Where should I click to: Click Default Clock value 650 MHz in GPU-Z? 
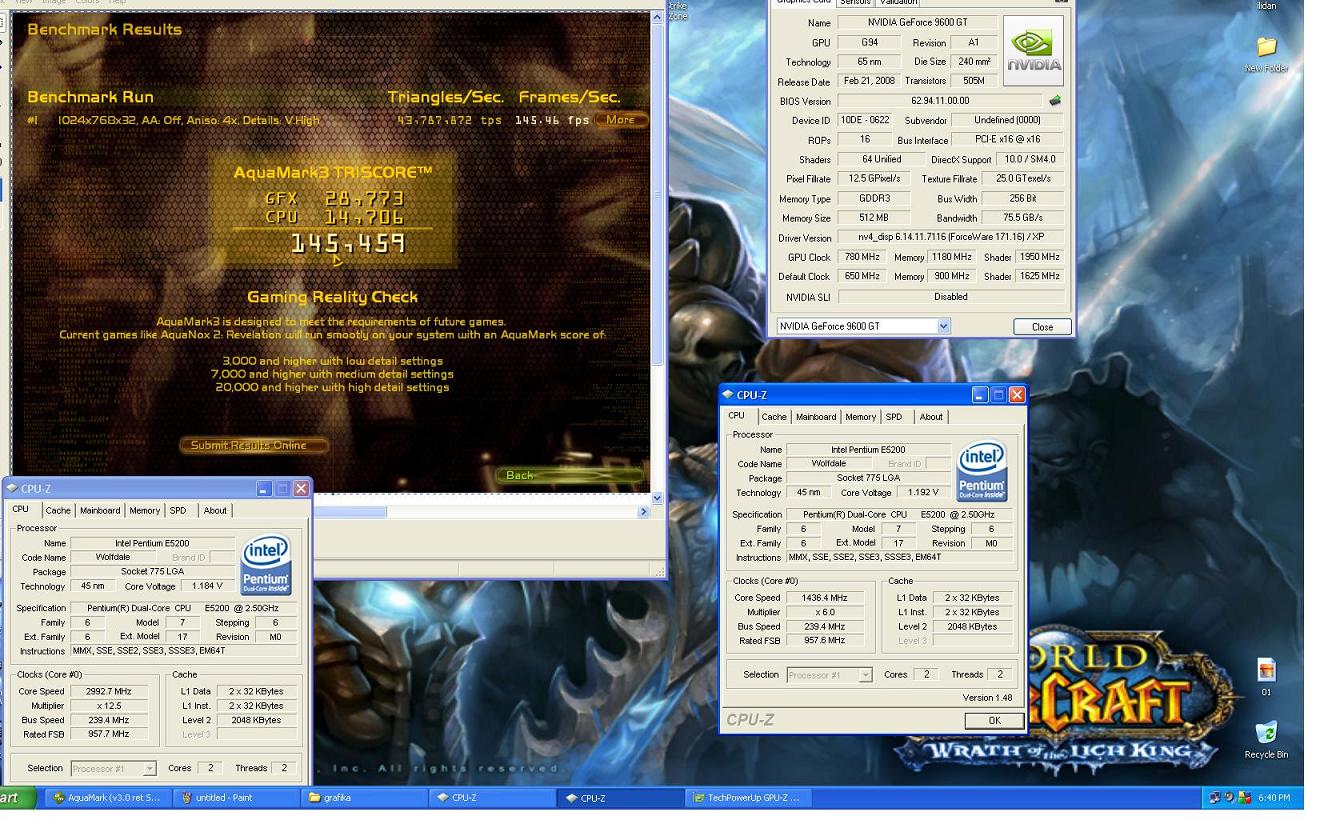pos(863,276)
